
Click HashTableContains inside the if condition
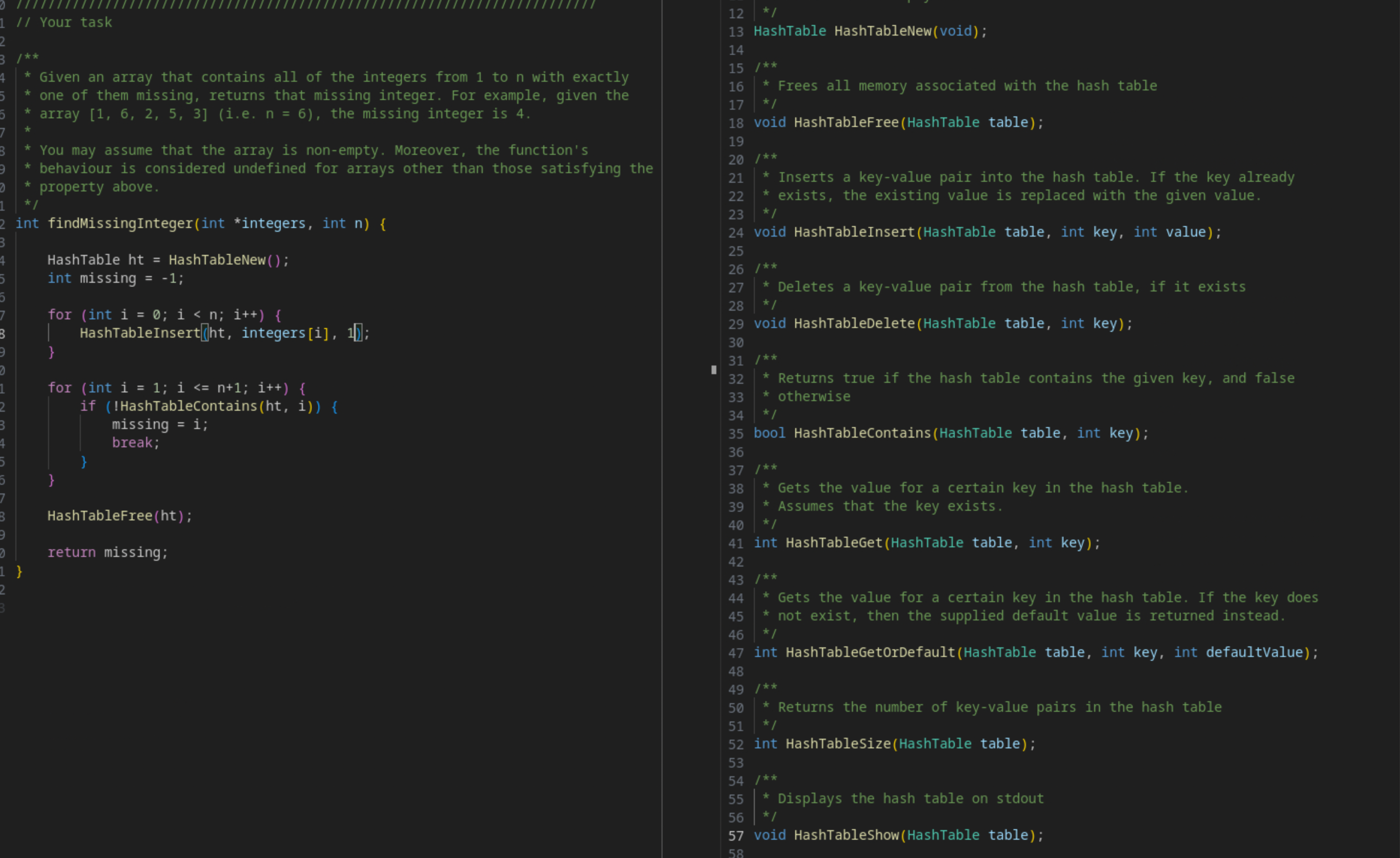pos(187,406)
